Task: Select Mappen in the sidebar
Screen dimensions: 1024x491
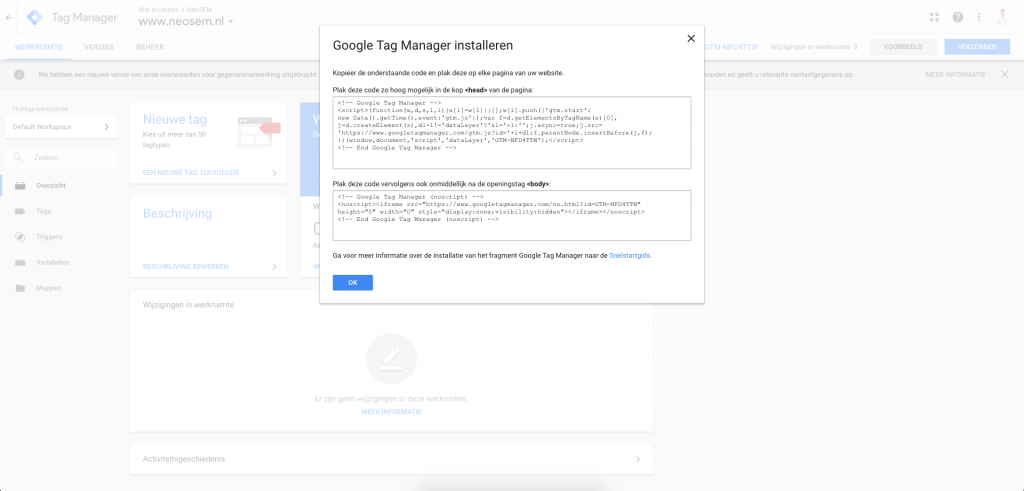Action: coord(49,288)
